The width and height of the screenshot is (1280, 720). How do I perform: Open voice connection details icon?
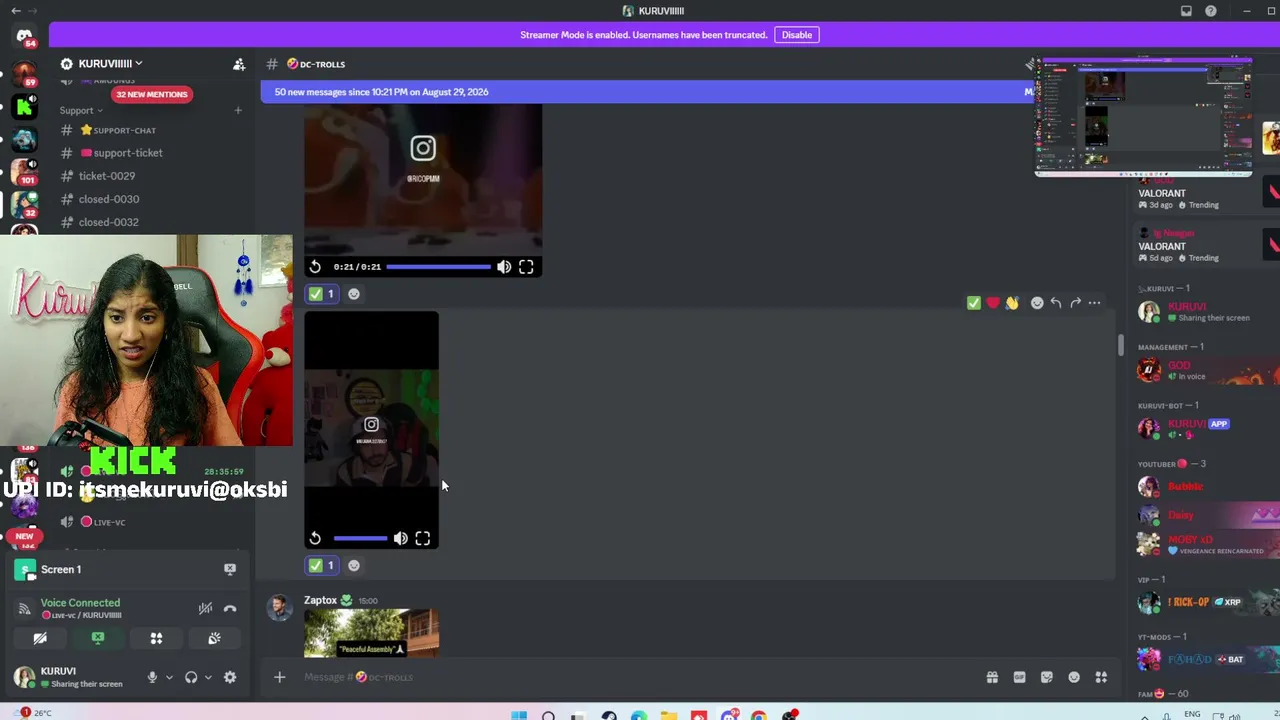24,608
